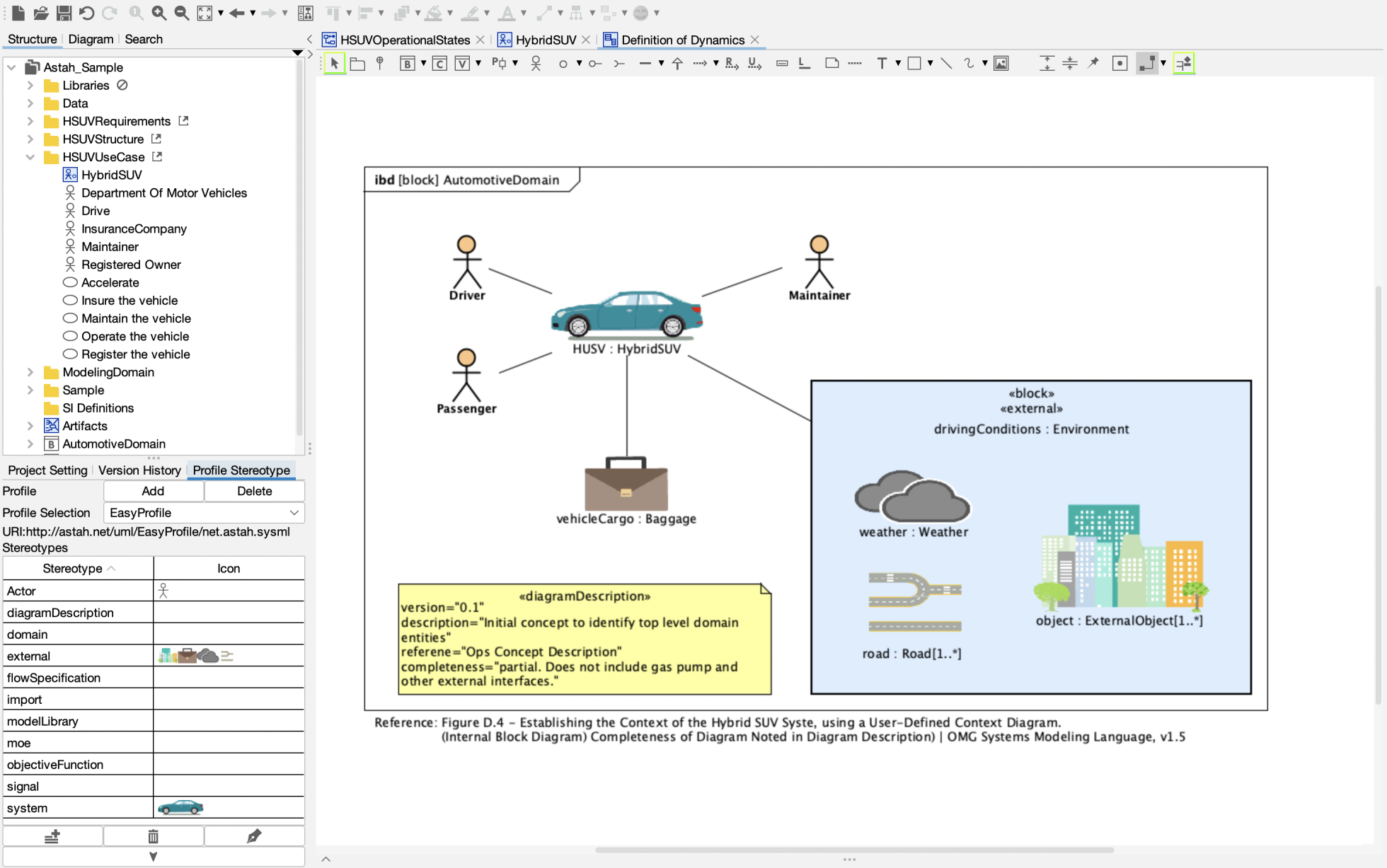Select the Block creation tool (B)
Image resolution: width=1387 pixels, height=868 pixels.
coord(407,63)
